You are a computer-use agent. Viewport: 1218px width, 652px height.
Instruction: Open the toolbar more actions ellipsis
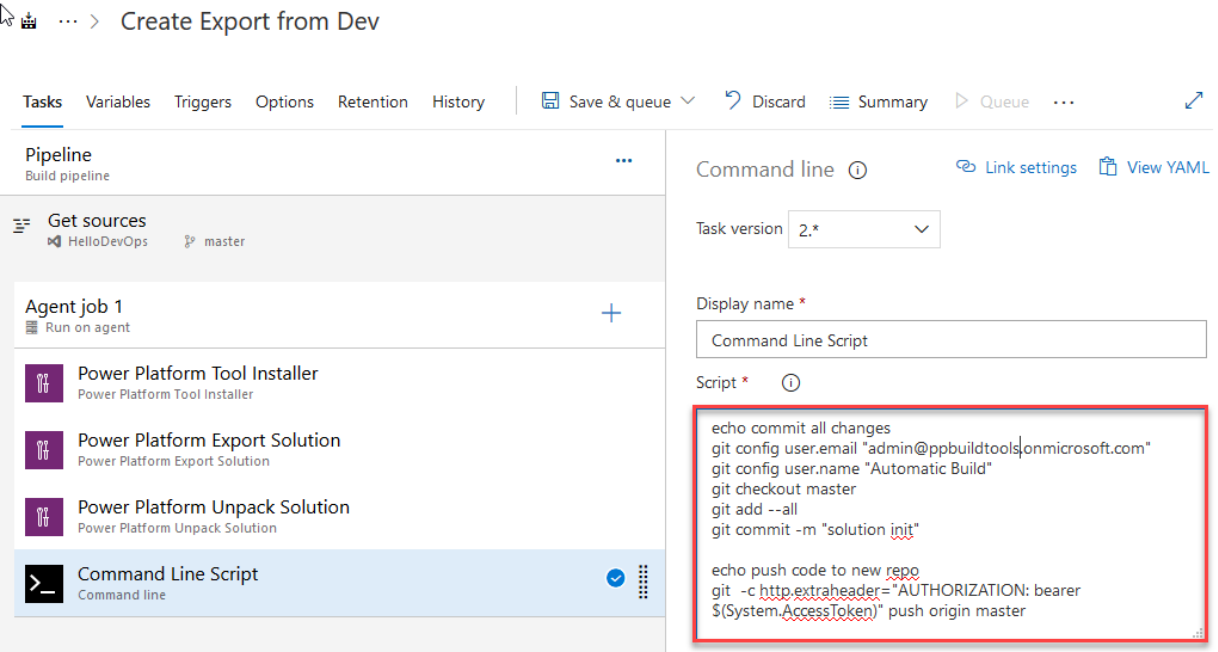click(x=1063, y=102)
